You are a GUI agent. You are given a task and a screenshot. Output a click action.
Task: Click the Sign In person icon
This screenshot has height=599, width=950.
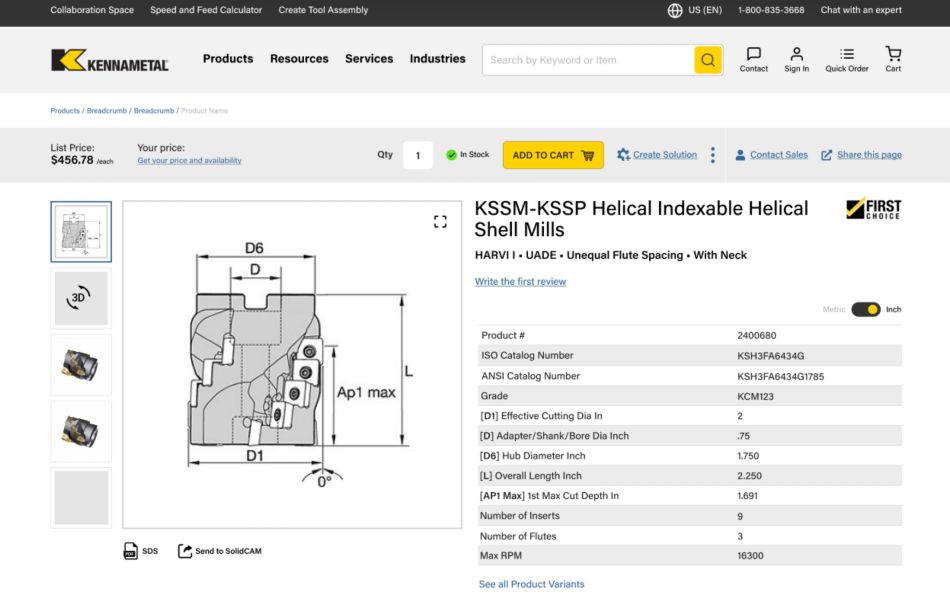797,54
